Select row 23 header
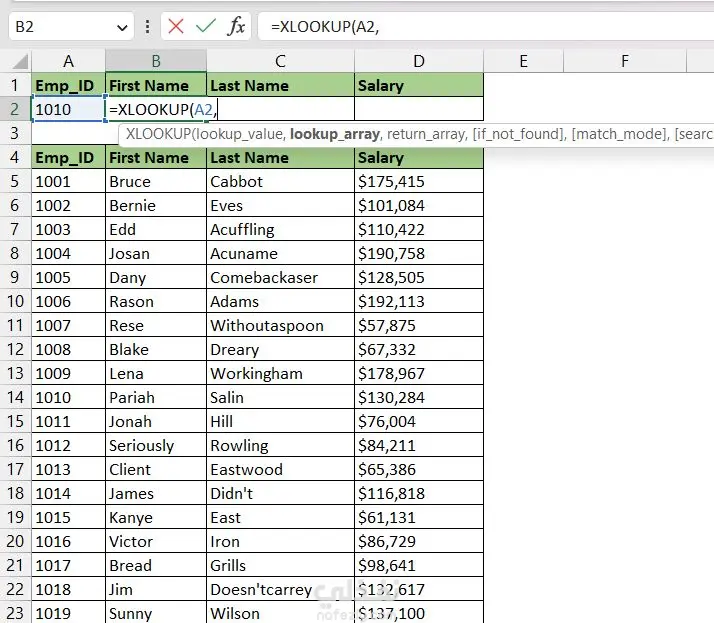The height and width of the screenshot is (623, 714). point(15,613)
